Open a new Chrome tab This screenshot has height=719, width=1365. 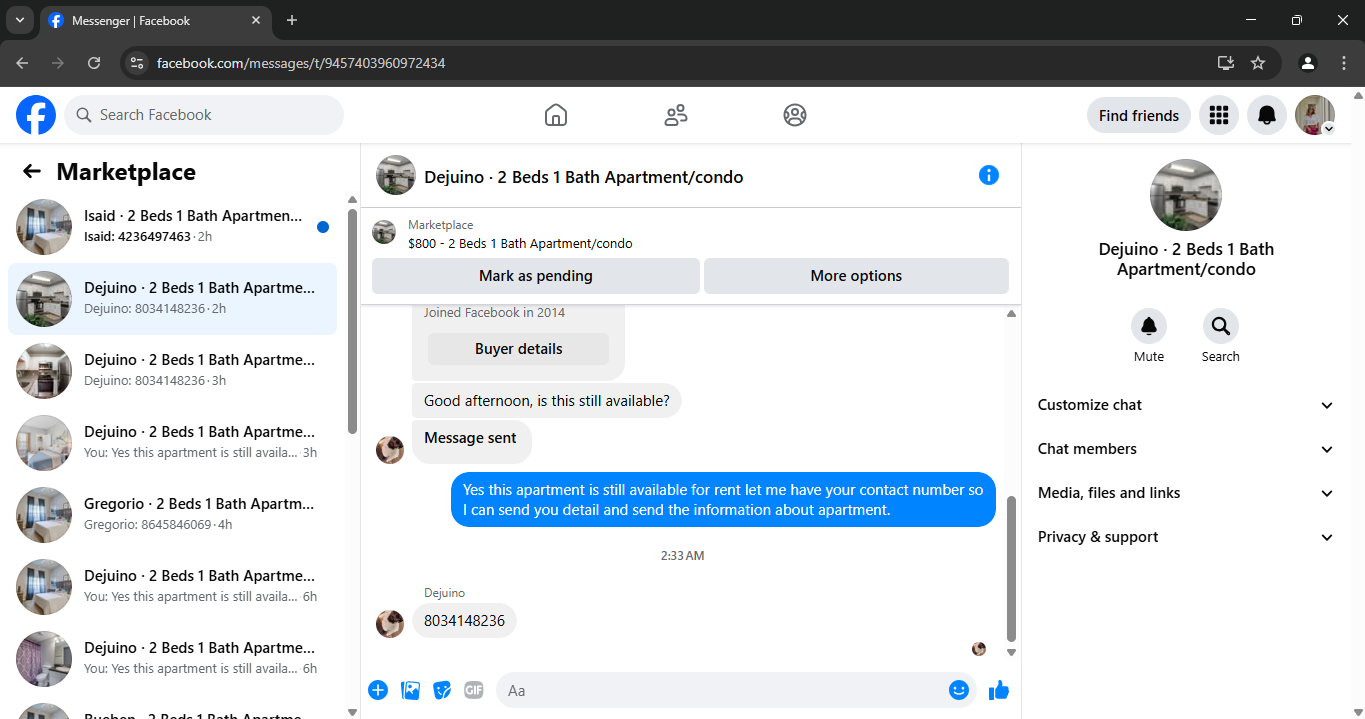(x=292, y=20)
